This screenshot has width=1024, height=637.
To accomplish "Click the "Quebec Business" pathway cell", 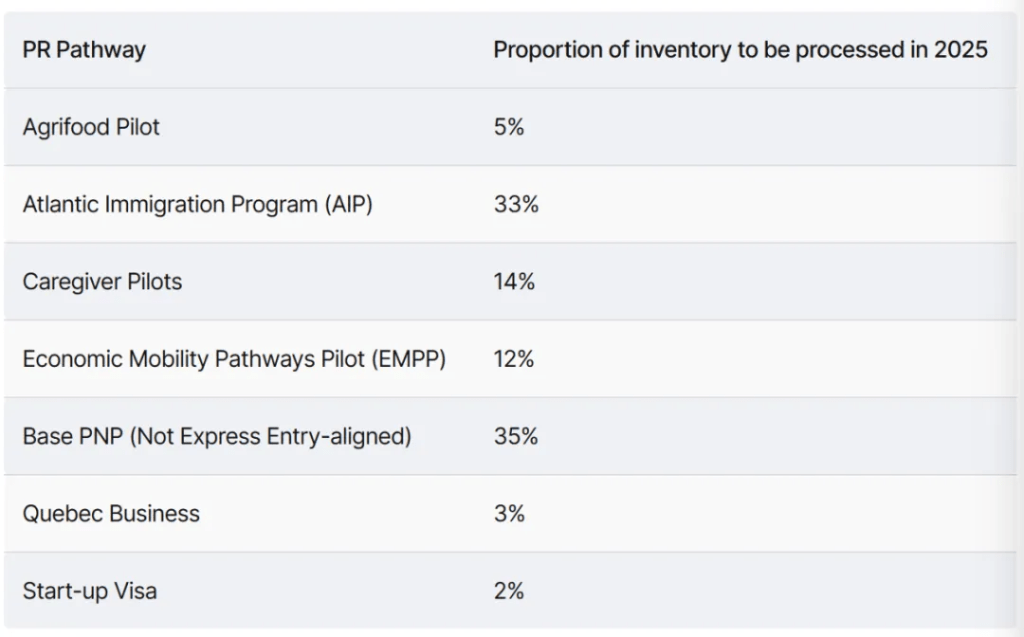I will pyautogui.click(x=111, y=514).
